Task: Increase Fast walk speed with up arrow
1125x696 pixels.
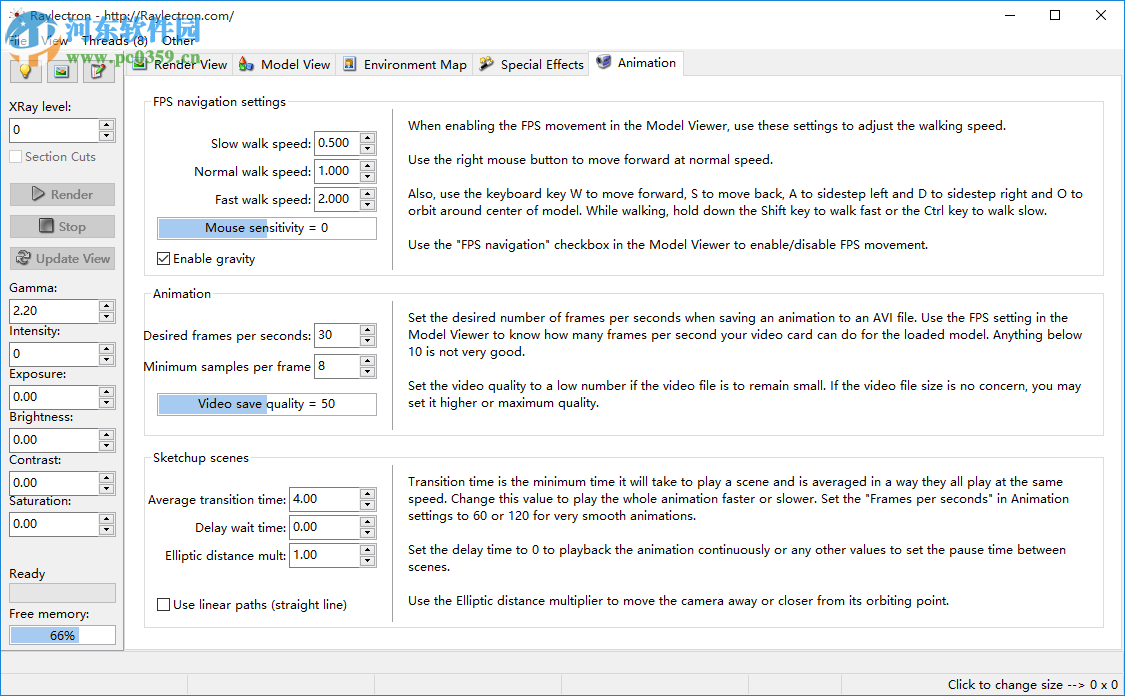Action: [x=367, y=194]
